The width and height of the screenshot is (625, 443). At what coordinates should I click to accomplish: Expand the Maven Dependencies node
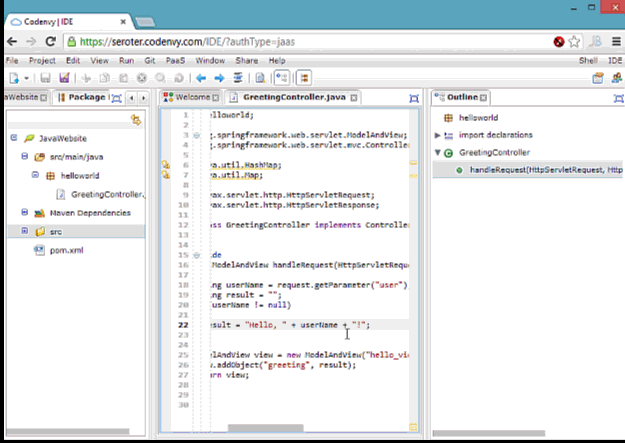25,212
